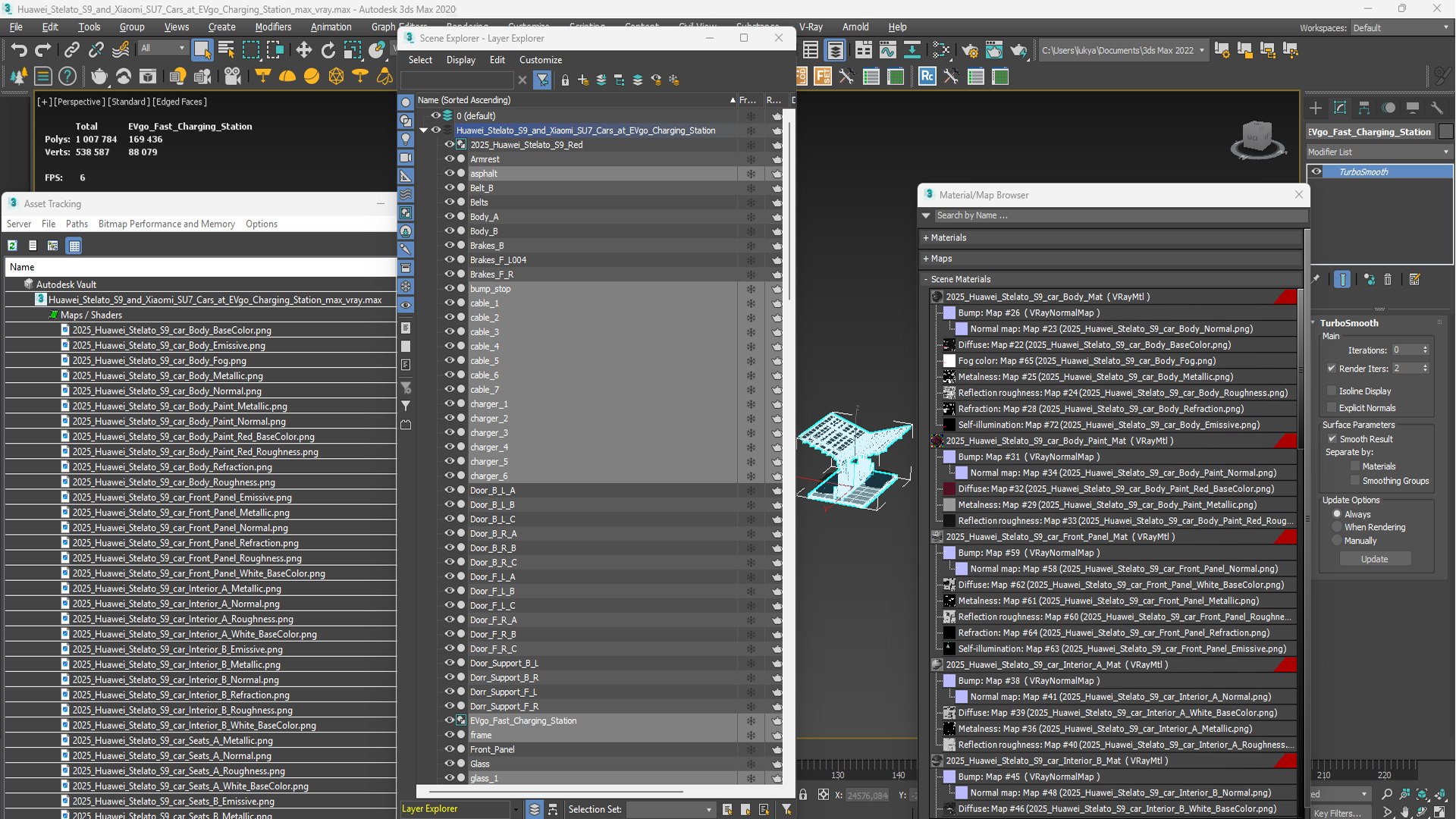Open the Utilities command panel tab

[1437, 108]
